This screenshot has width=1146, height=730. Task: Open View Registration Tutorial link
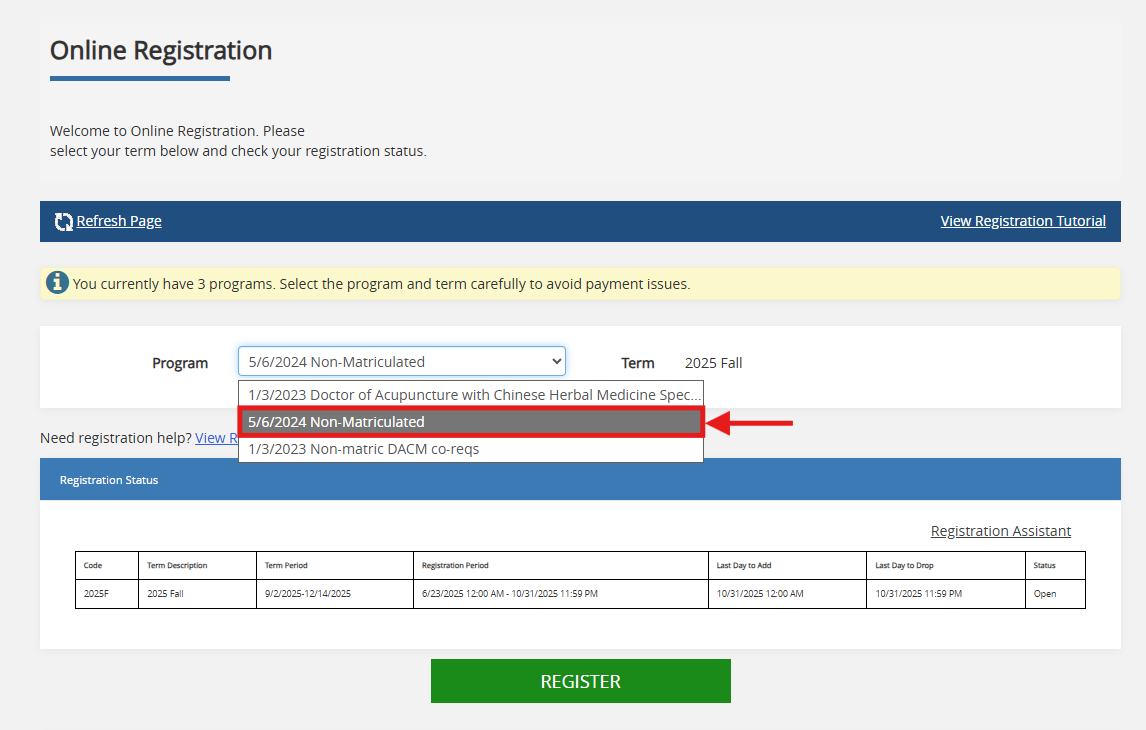1023,221
